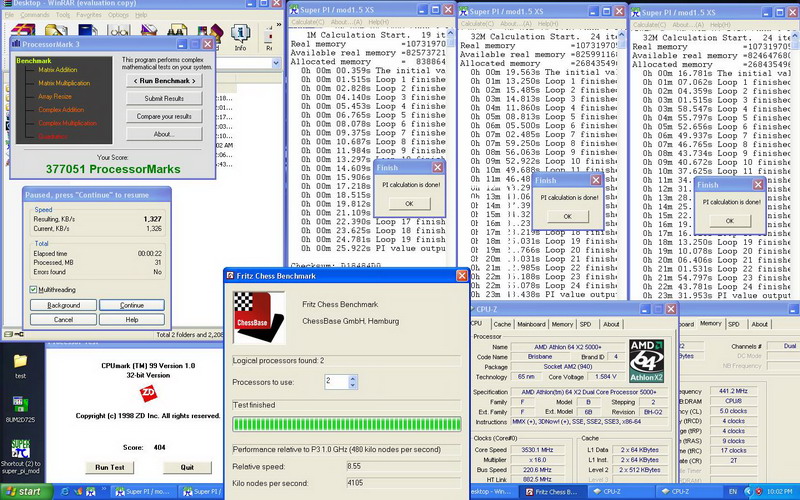800x500 pixels.
Task: Click the View (glasses) icon in WinRAR toolbar
Action: coord(118,31)
